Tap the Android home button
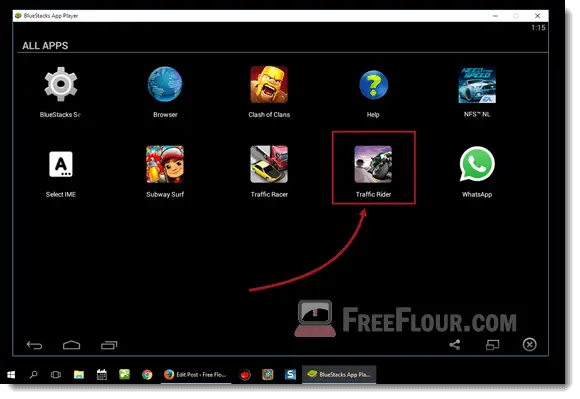 tap(71, 345)
